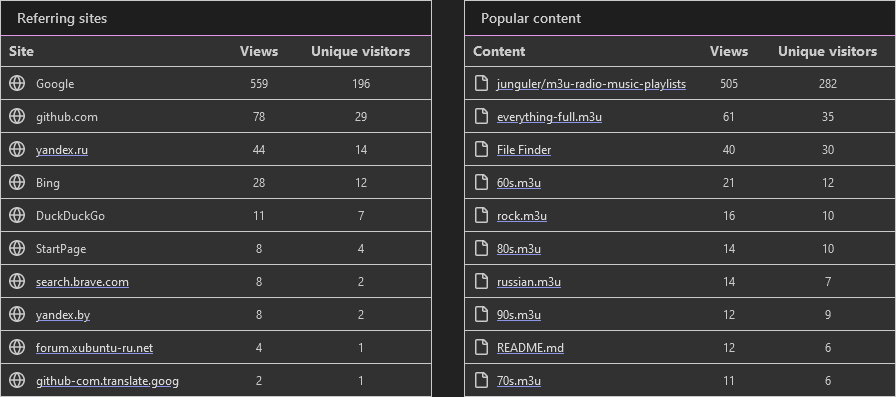
Task: Click the globe icon beside StartPage
Action: (17, 248)
